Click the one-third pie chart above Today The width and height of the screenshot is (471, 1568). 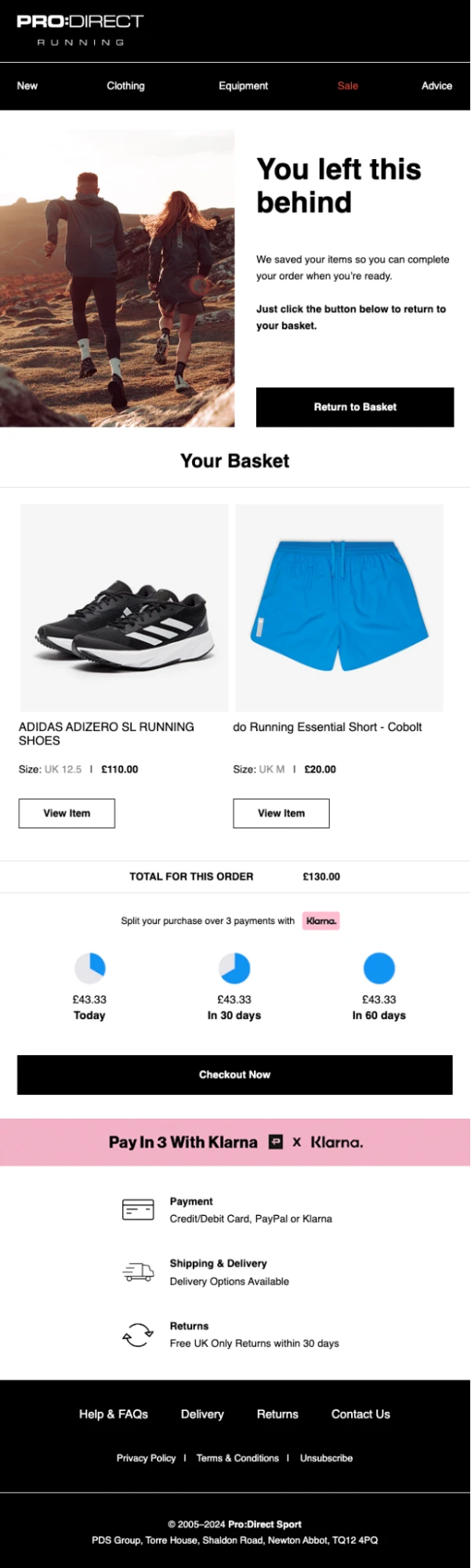89,968
